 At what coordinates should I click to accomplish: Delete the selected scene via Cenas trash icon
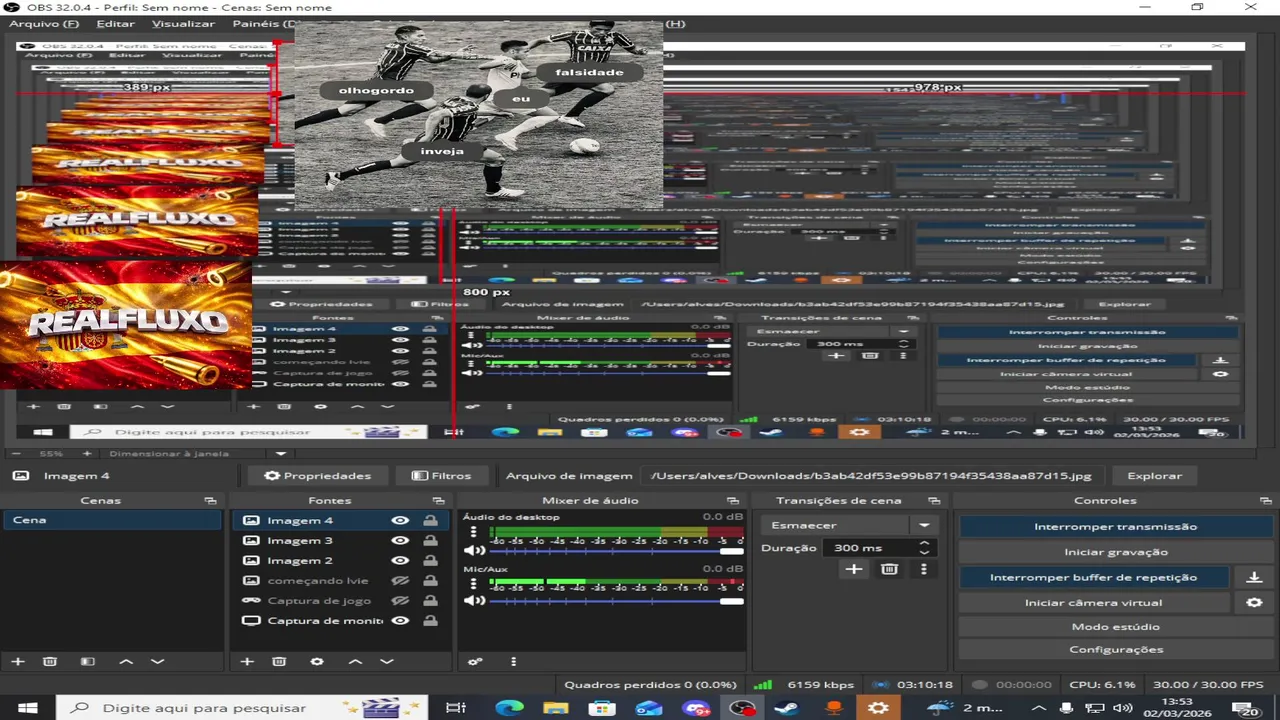pyautogui.click(x=49, y=661)
